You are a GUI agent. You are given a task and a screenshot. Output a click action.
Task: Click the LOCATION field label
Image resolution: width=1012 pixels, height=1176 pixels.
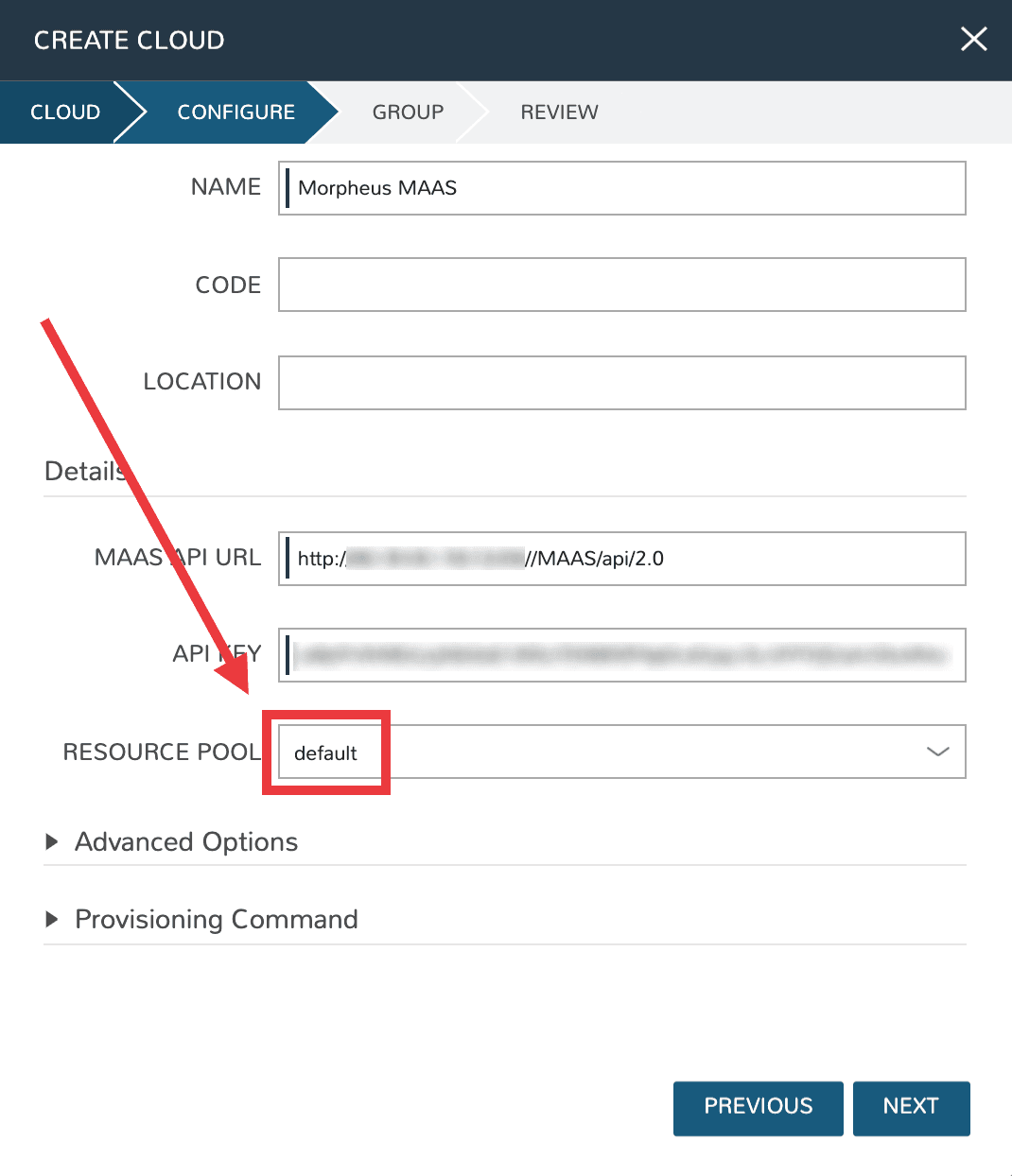[201, 381]
